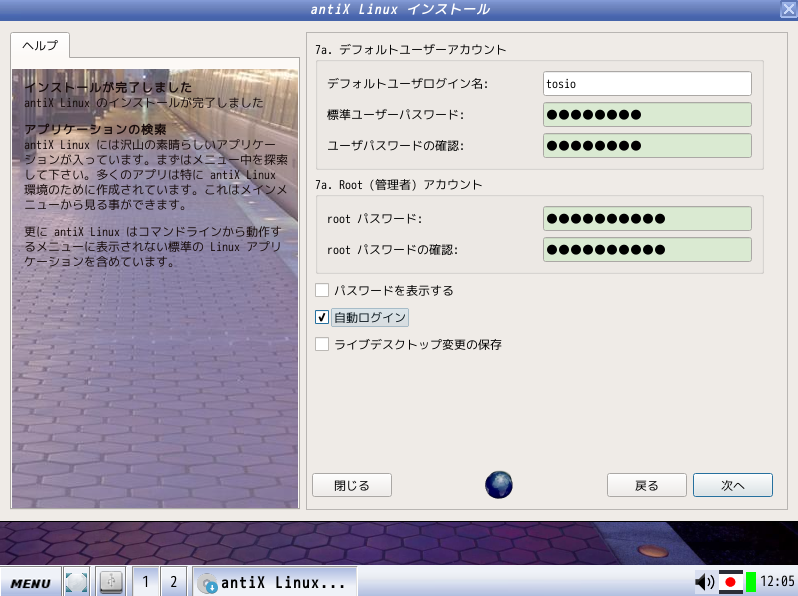Click the 次へ button
This screenshot has height=596, width=798.
(733, 485)
